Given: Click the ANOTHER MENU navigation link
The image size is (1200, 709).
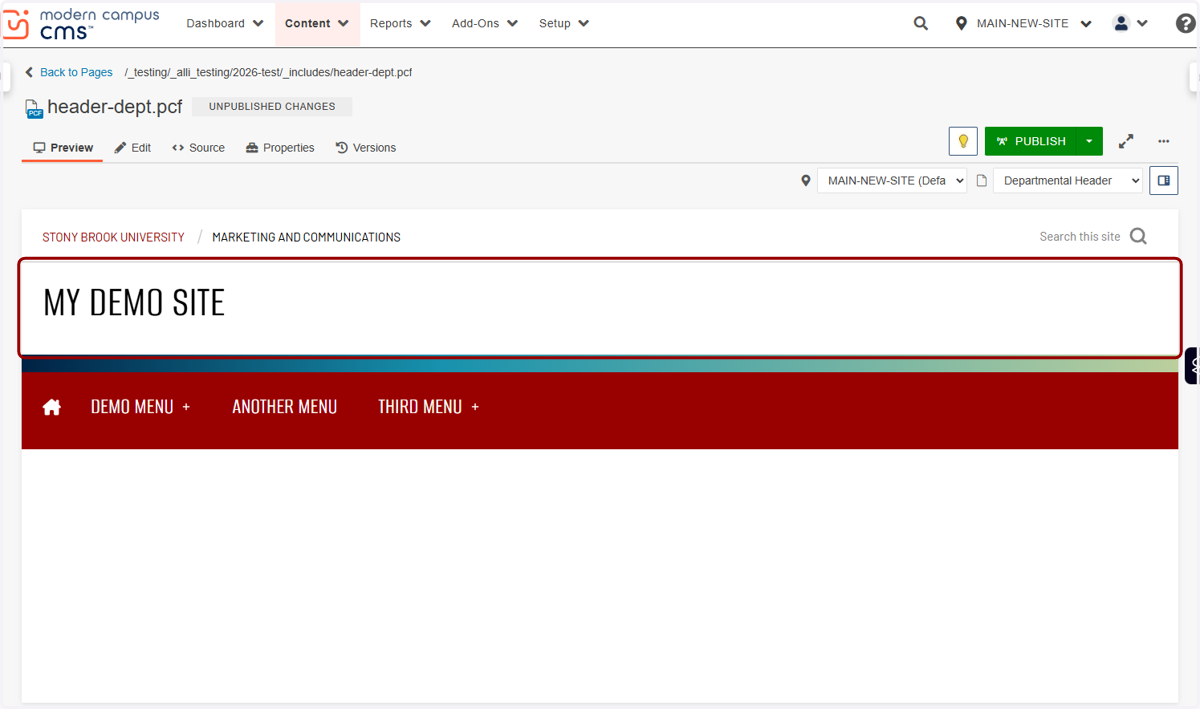Looking at the screenshot, I should click(284, 407).
